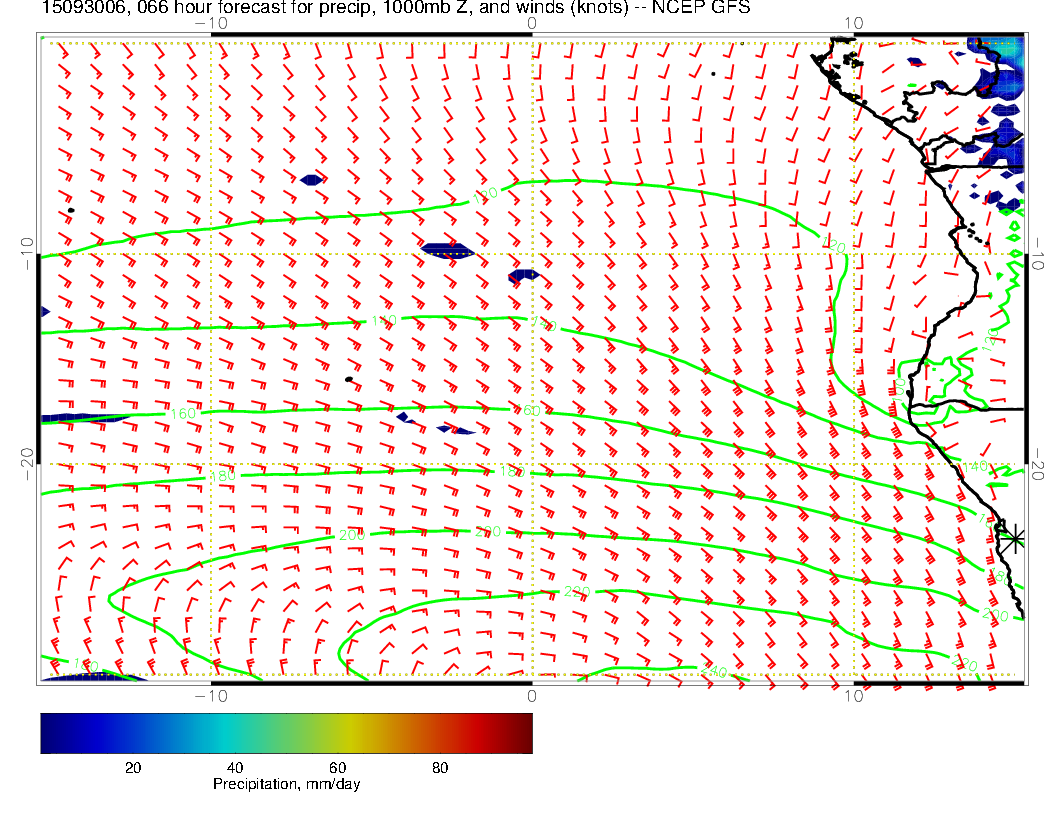Click the "40" tick label under colorbar
The image size is (1056, 816).
point(234,768)
